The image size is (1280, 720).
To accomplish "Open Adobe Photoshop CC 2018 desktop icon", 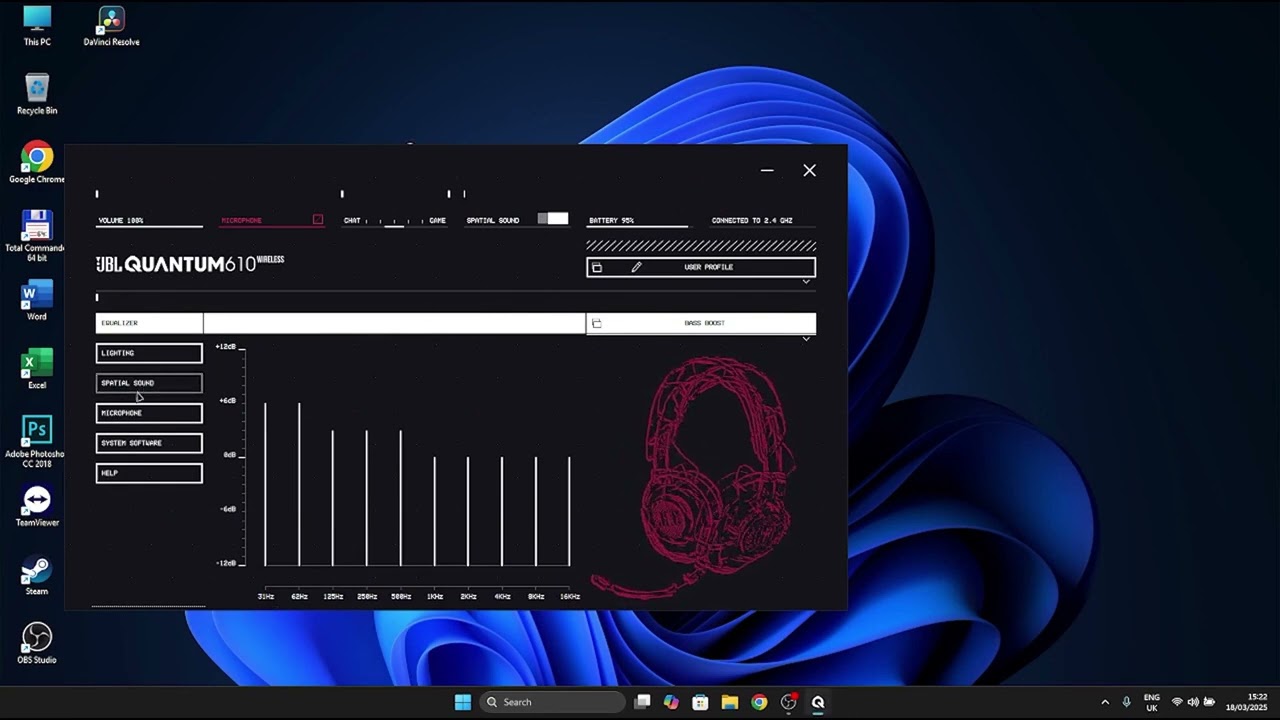I will pos(37,441).
